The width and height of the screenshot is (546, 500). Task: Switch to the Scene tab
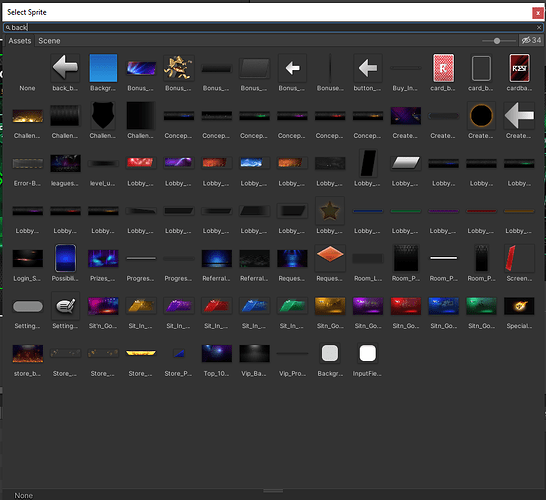coord(49,41)
